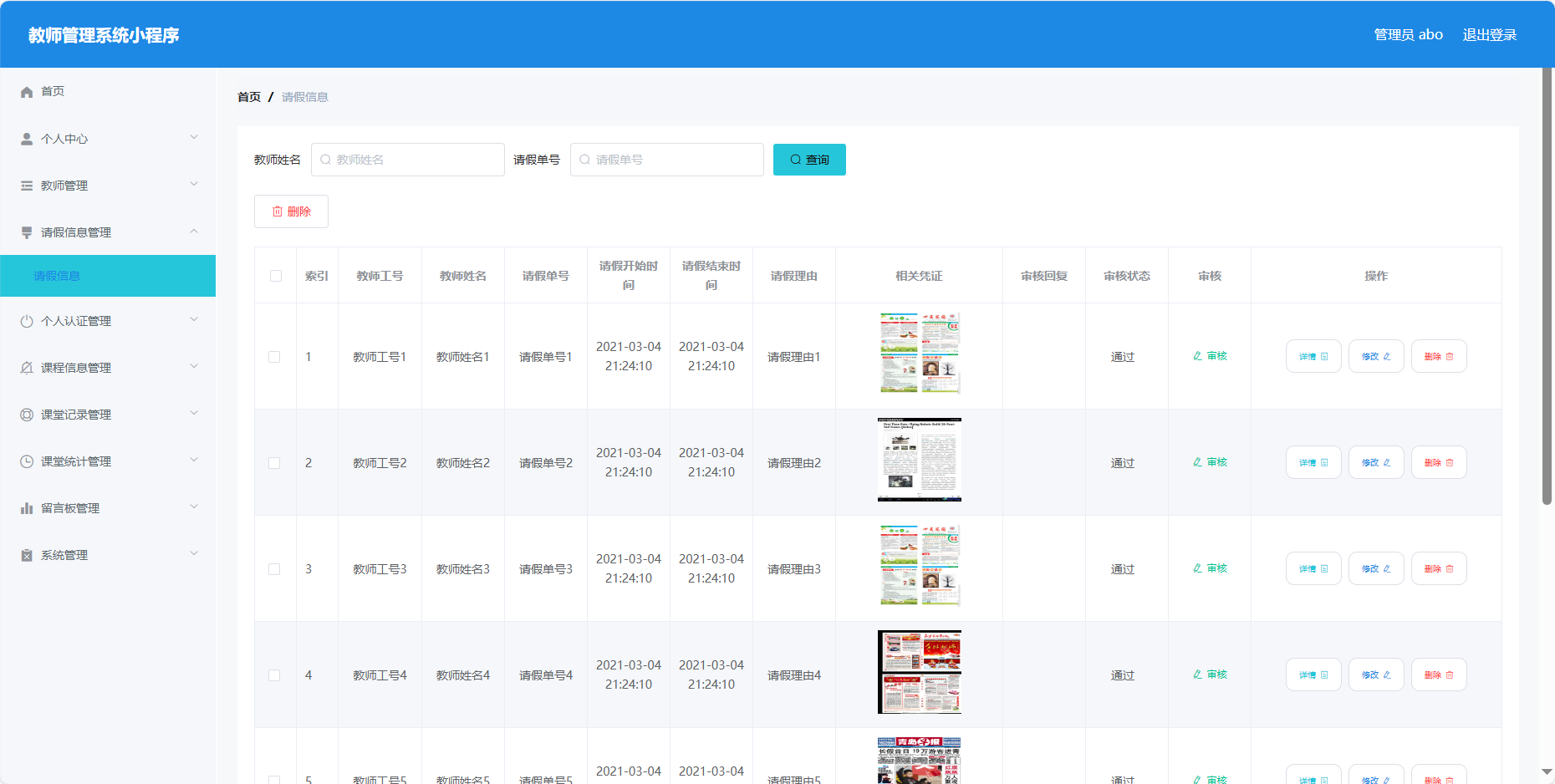This screenshot has width=1555, height=784.
Task: Open the 教师管理 sidebar label
Action: (64, 186)
